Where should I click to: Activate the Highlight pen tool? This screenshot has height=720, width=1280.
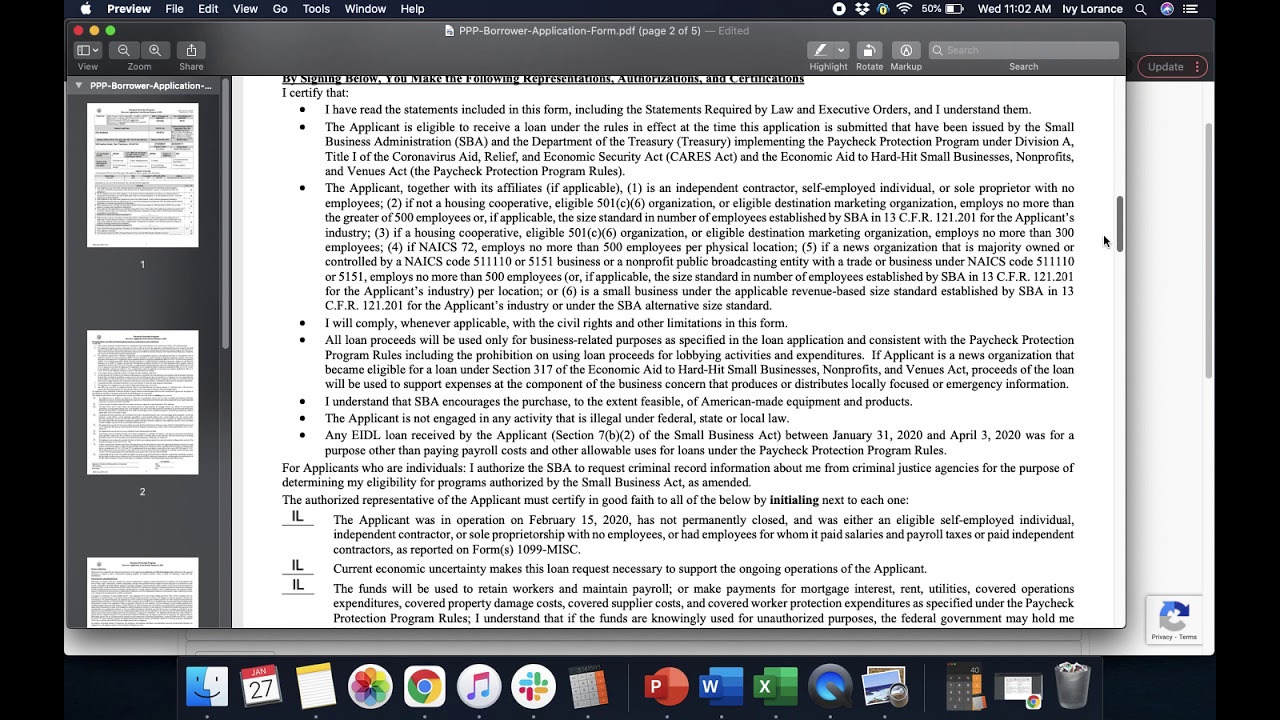click(820, 50)
